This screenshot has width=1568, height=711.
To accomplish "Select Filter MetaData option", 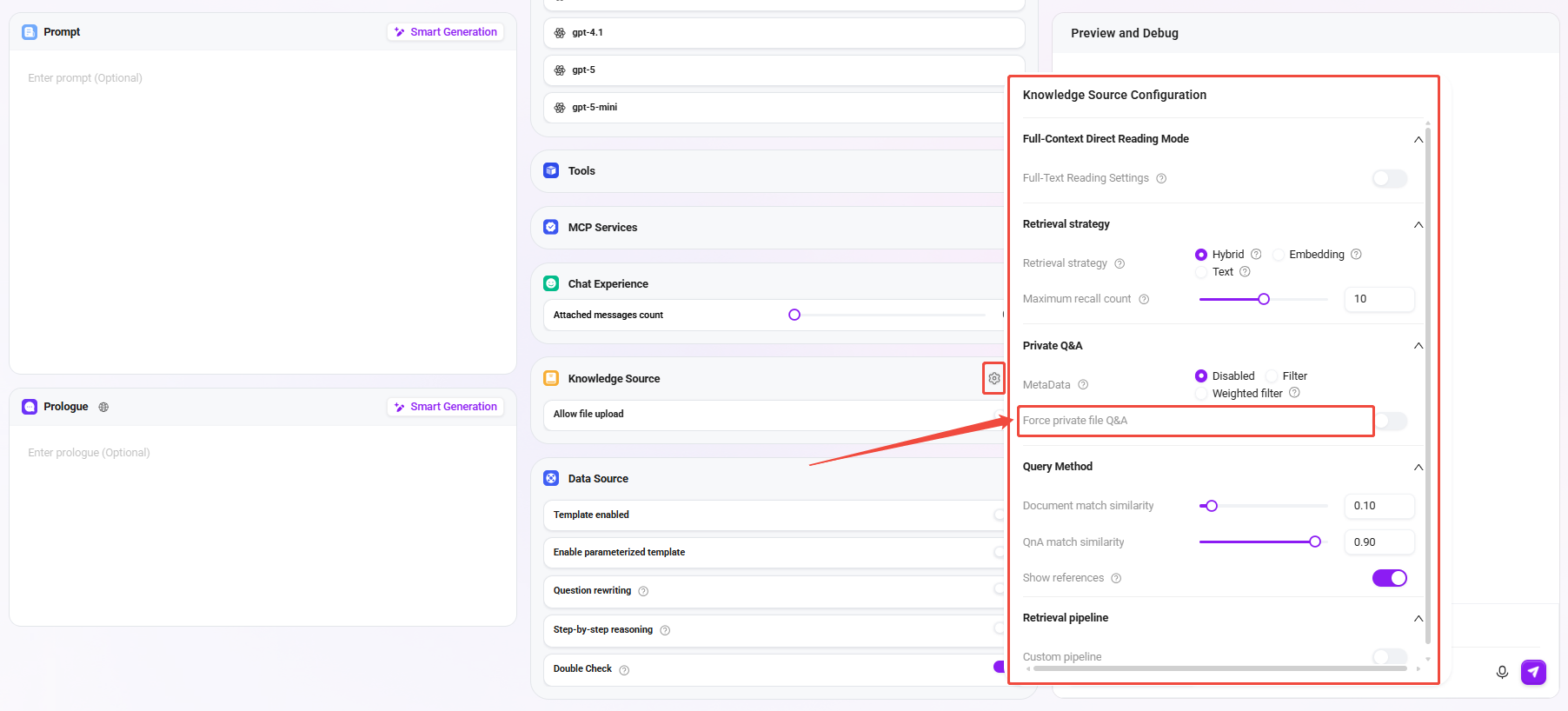I will coord(1272,376).
